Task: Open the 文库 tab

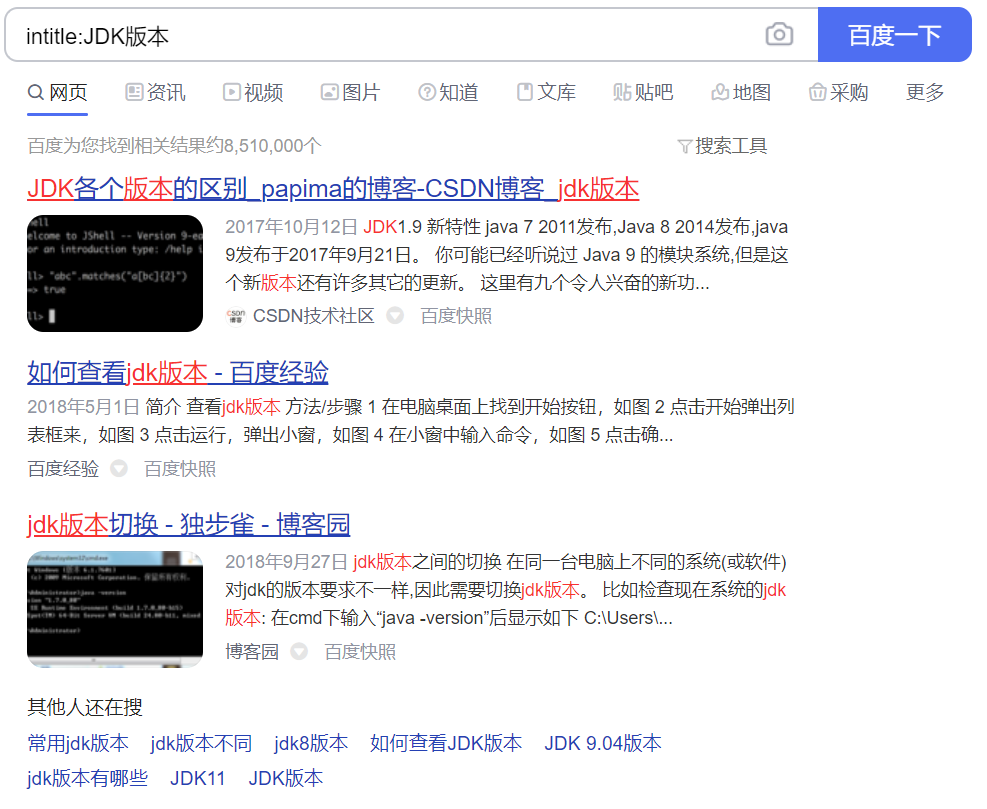Action: coord(546,93)
